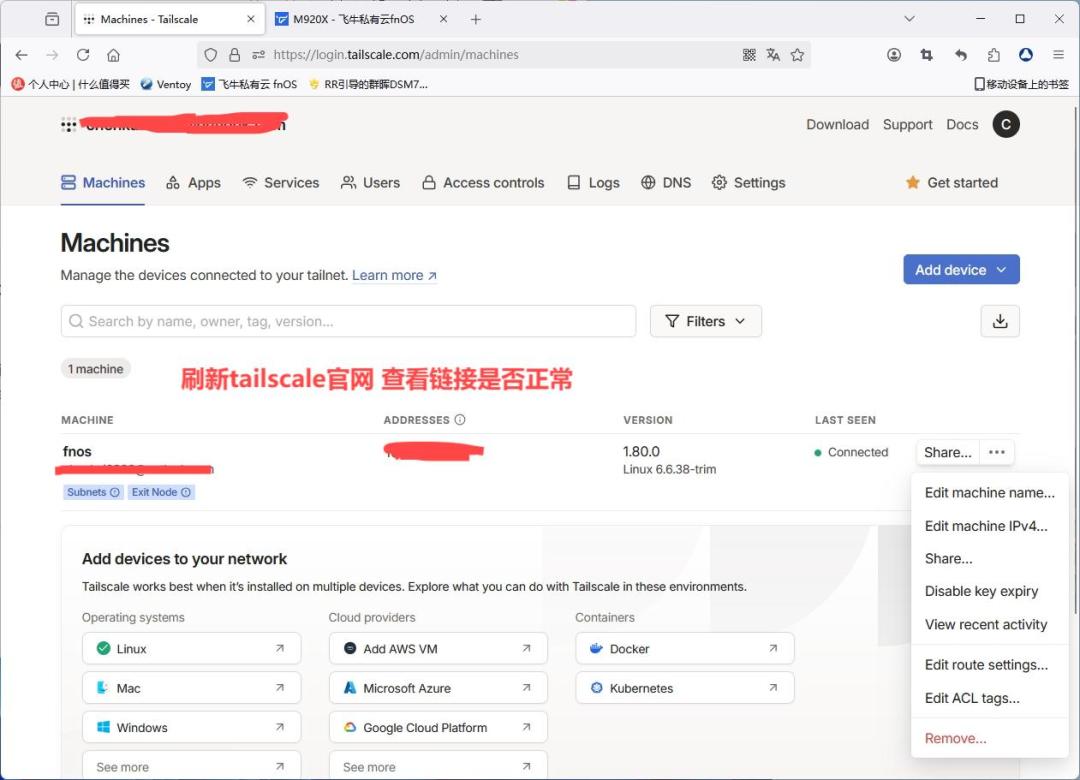Click the browser address bar URL
The height and width of the screenshot is (780, 1080).
(396, 55)
